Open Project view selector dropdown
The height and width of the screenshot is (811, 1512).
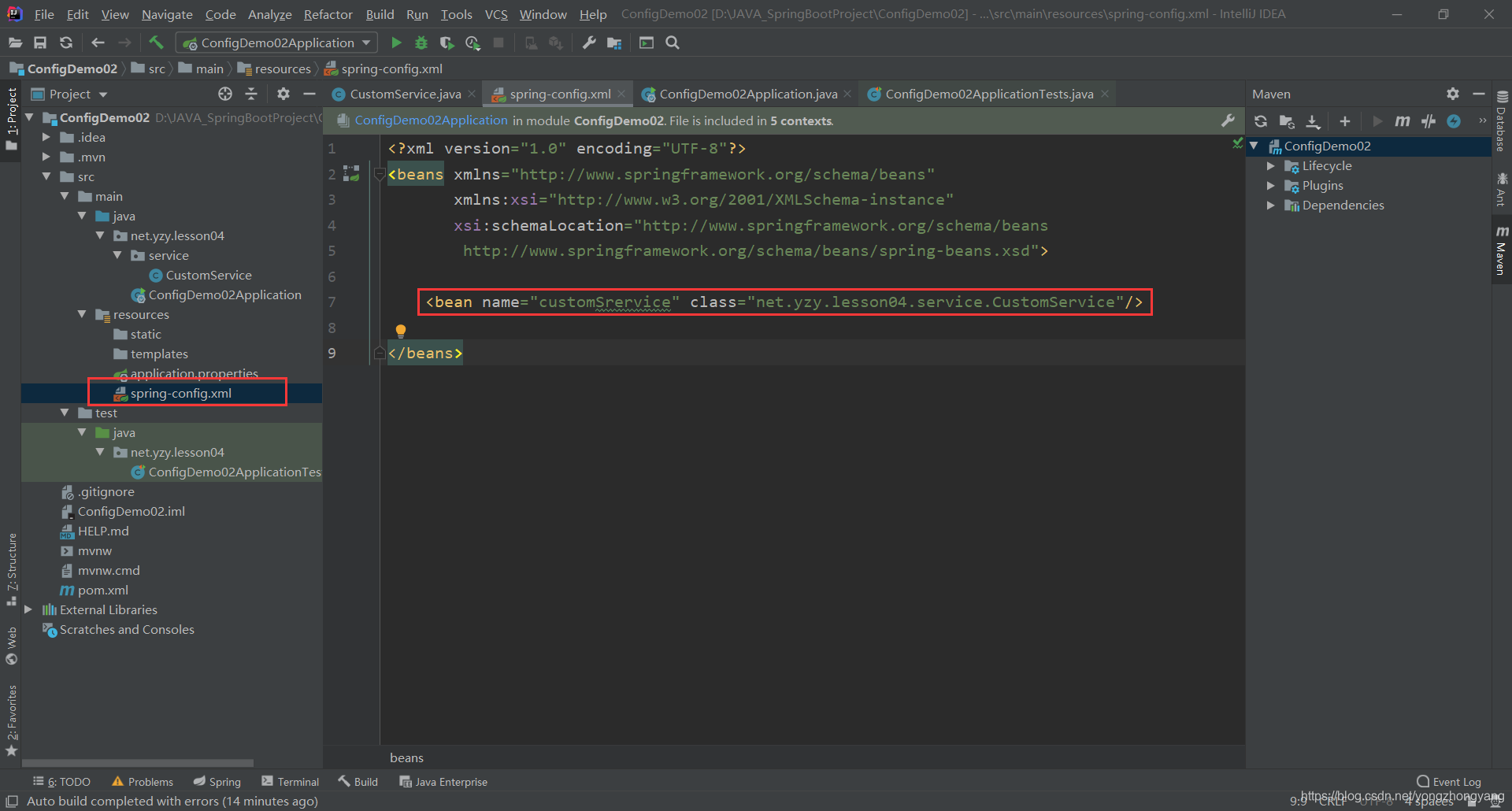click(69, 94)
